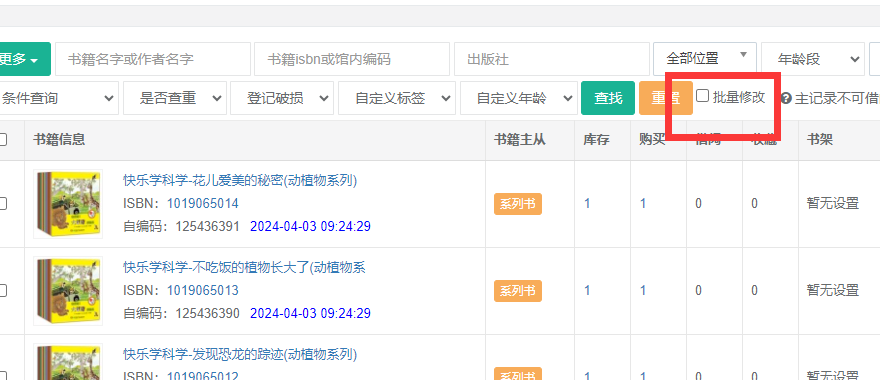The height and width of the screenshot is (380, 880).
Task: Check the row for 花儿爱美的秘密
Action: pos(2,203)
